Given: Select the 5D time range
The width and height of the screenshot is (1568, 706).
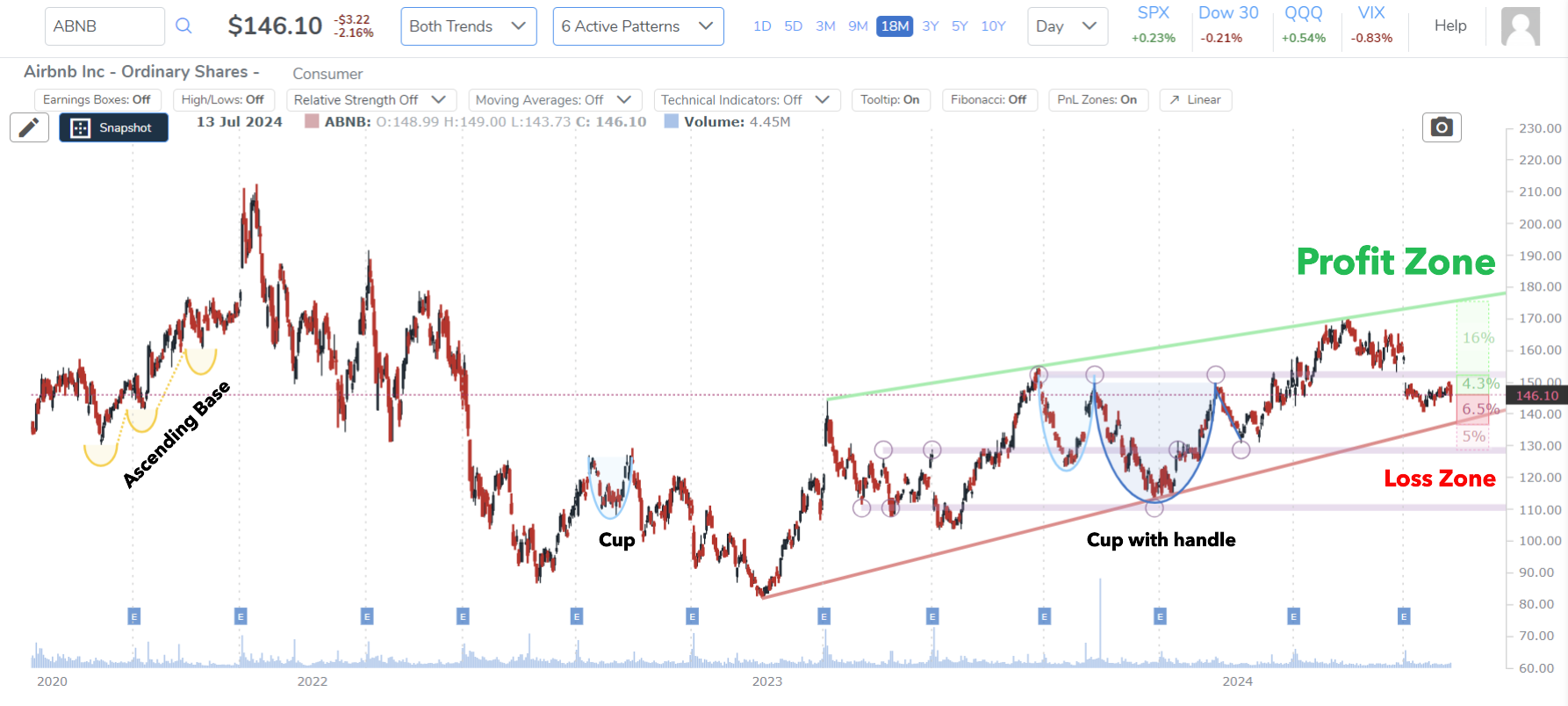Looking at the screenshot, I should (x=793, y=26).
